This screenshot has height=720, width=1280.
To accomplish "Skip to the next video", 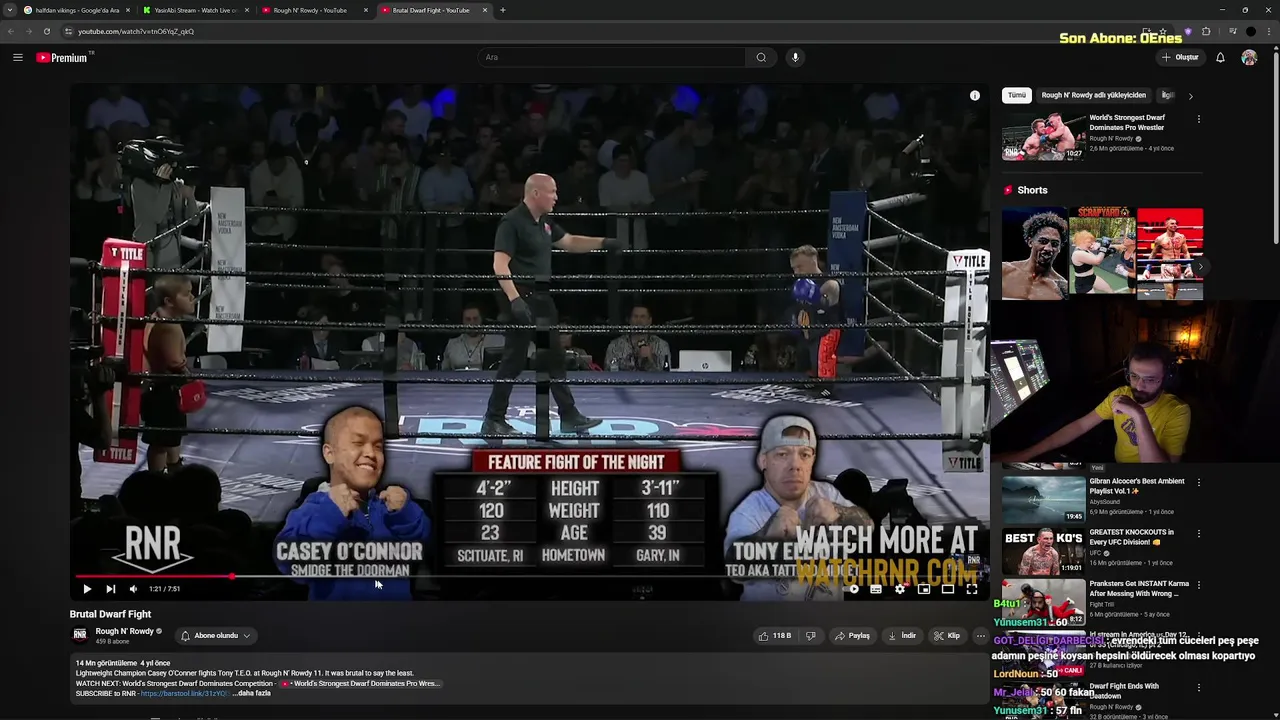I will click(110, 589).
